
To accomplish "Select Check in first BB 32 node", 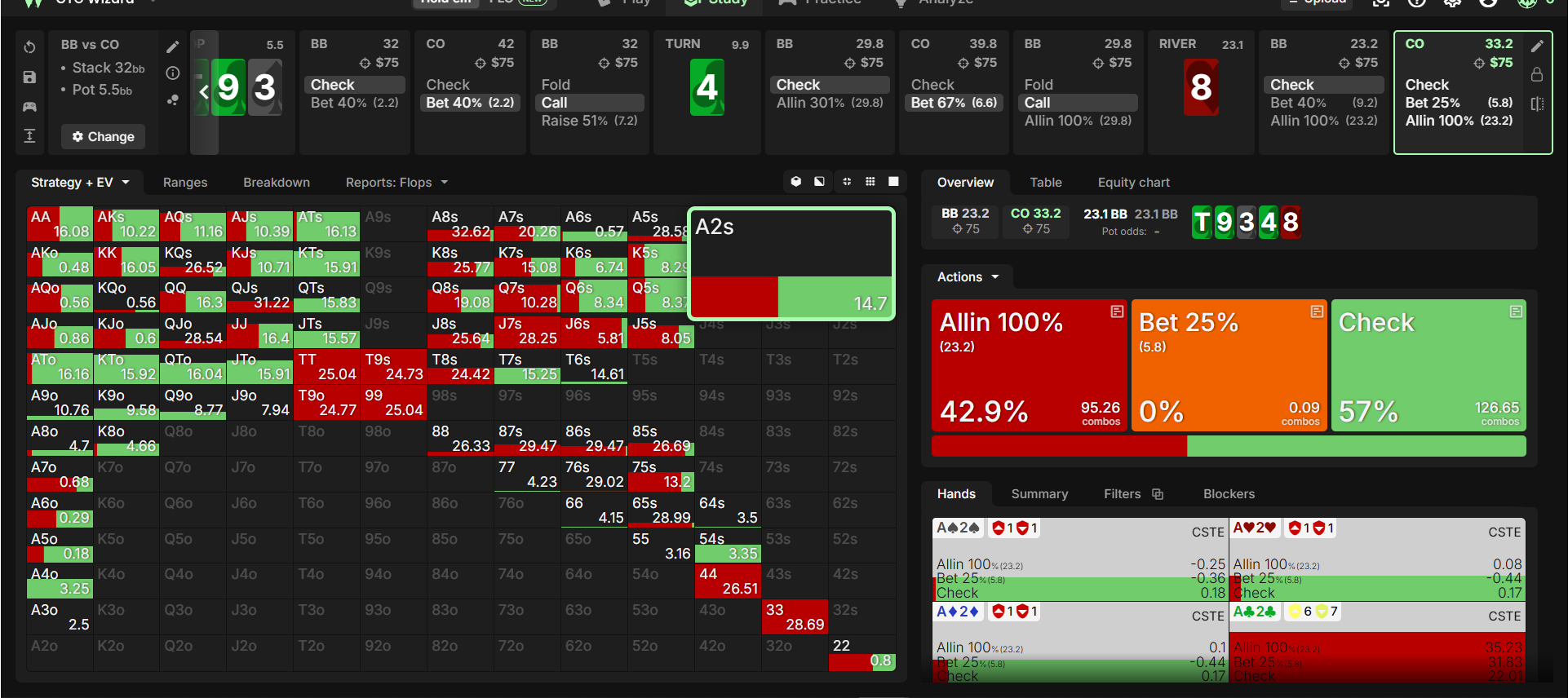I will point(356,85).
